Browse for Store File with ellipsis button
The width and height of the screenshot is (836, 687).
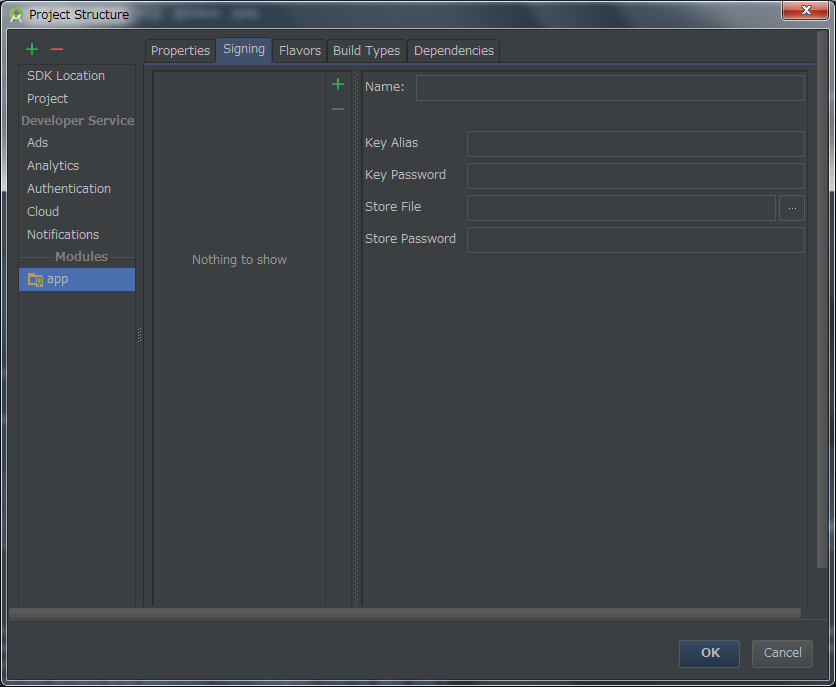pos(792,207)
